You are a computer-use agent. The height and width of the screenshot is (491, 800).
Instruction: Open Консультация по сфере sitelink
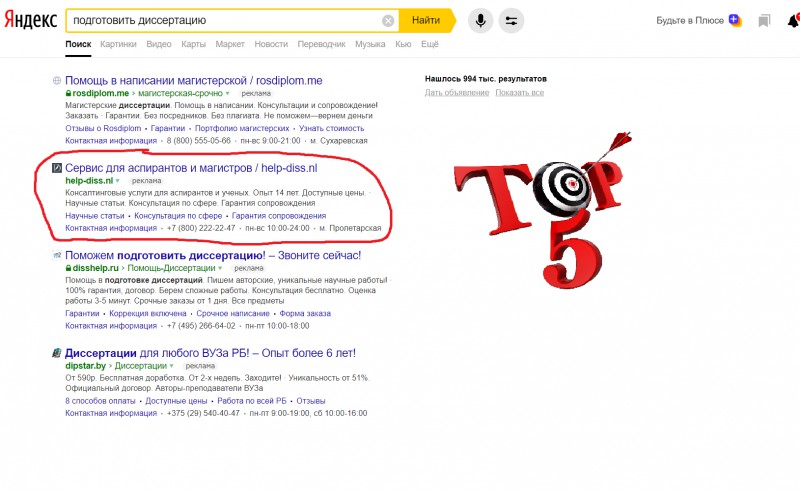pyautogui.click(x=178, y=216)
